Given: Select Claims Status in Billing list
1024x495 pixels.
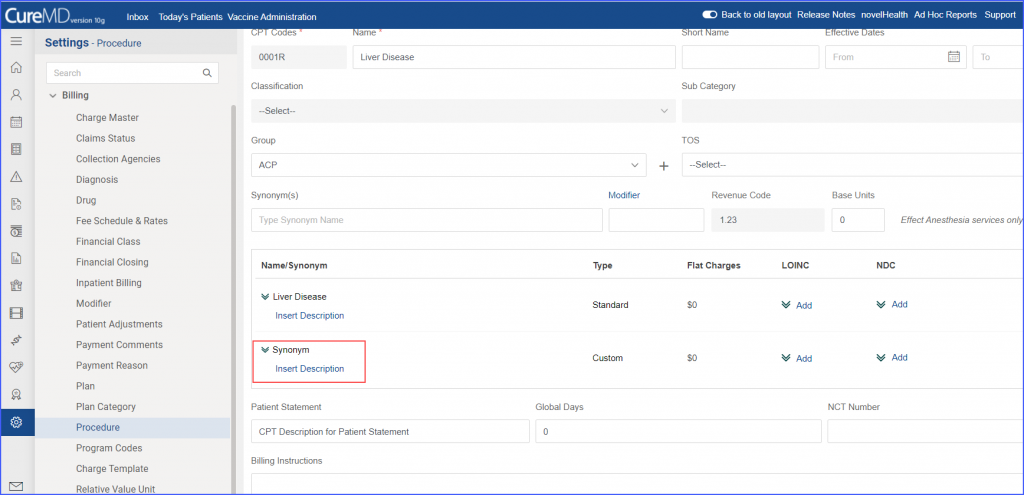Looking at the screenshot, I should (105, 138).
